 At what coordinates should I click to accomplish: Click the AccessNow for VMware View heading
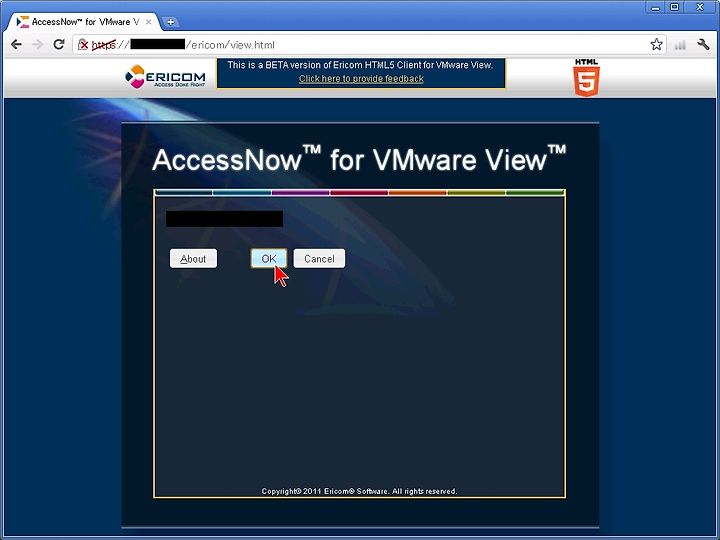pyautogui.click(x=359, y=159)
